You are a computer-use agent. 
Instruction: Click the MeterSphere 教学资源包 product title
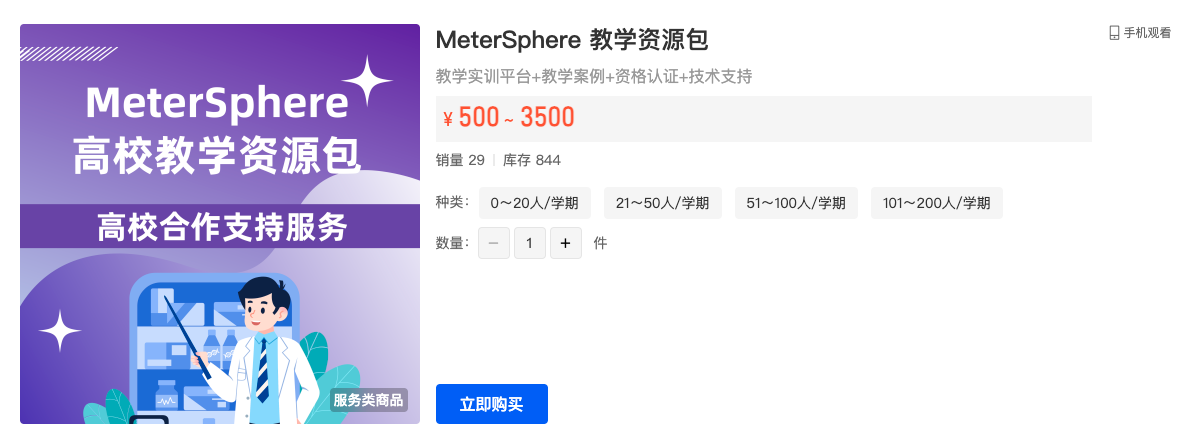click(572, 40)
